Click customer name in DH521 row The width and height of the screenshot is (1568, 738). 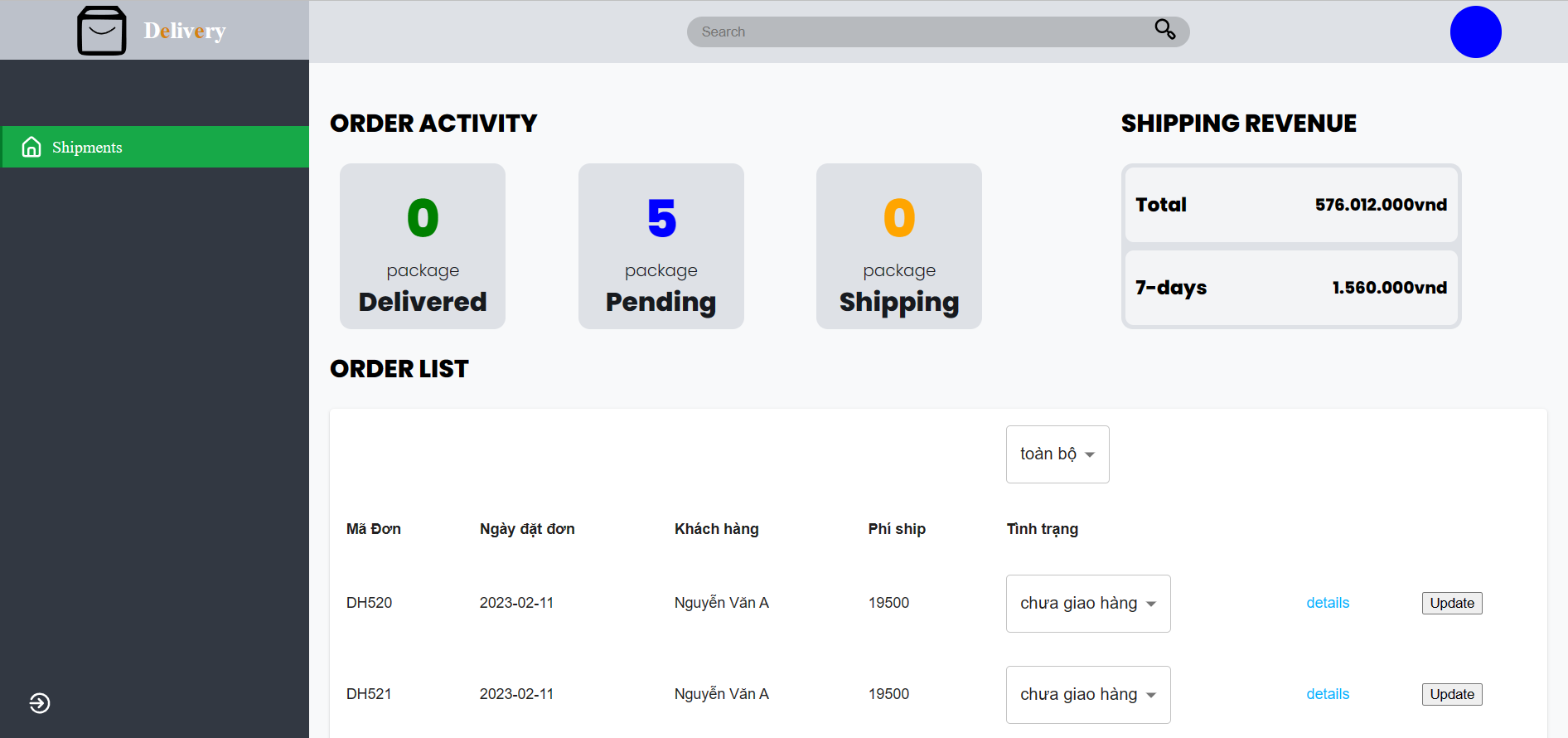(x=722, y=694)
